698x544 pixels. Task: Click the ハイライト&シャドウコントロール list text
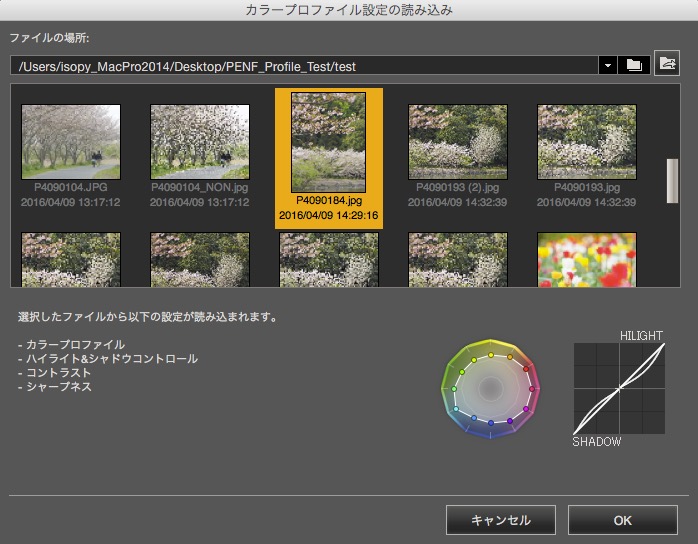click(x=112, y=359)
